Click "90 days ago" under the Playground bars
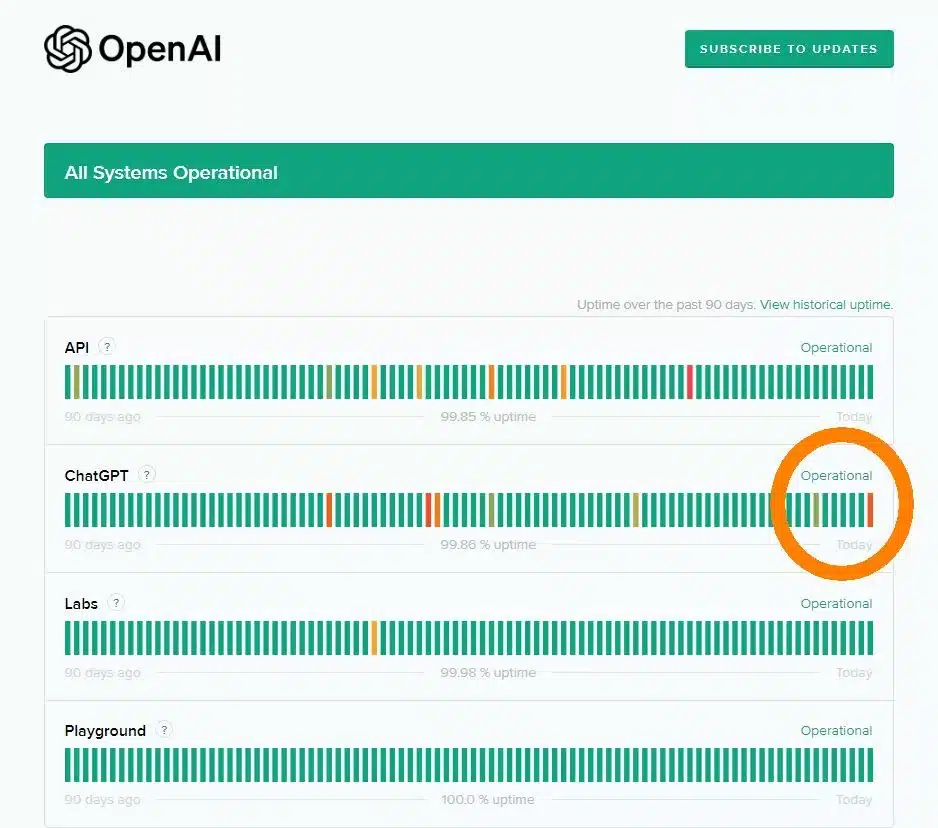Screen dimensions: 938x828 (x=102, y=799)
